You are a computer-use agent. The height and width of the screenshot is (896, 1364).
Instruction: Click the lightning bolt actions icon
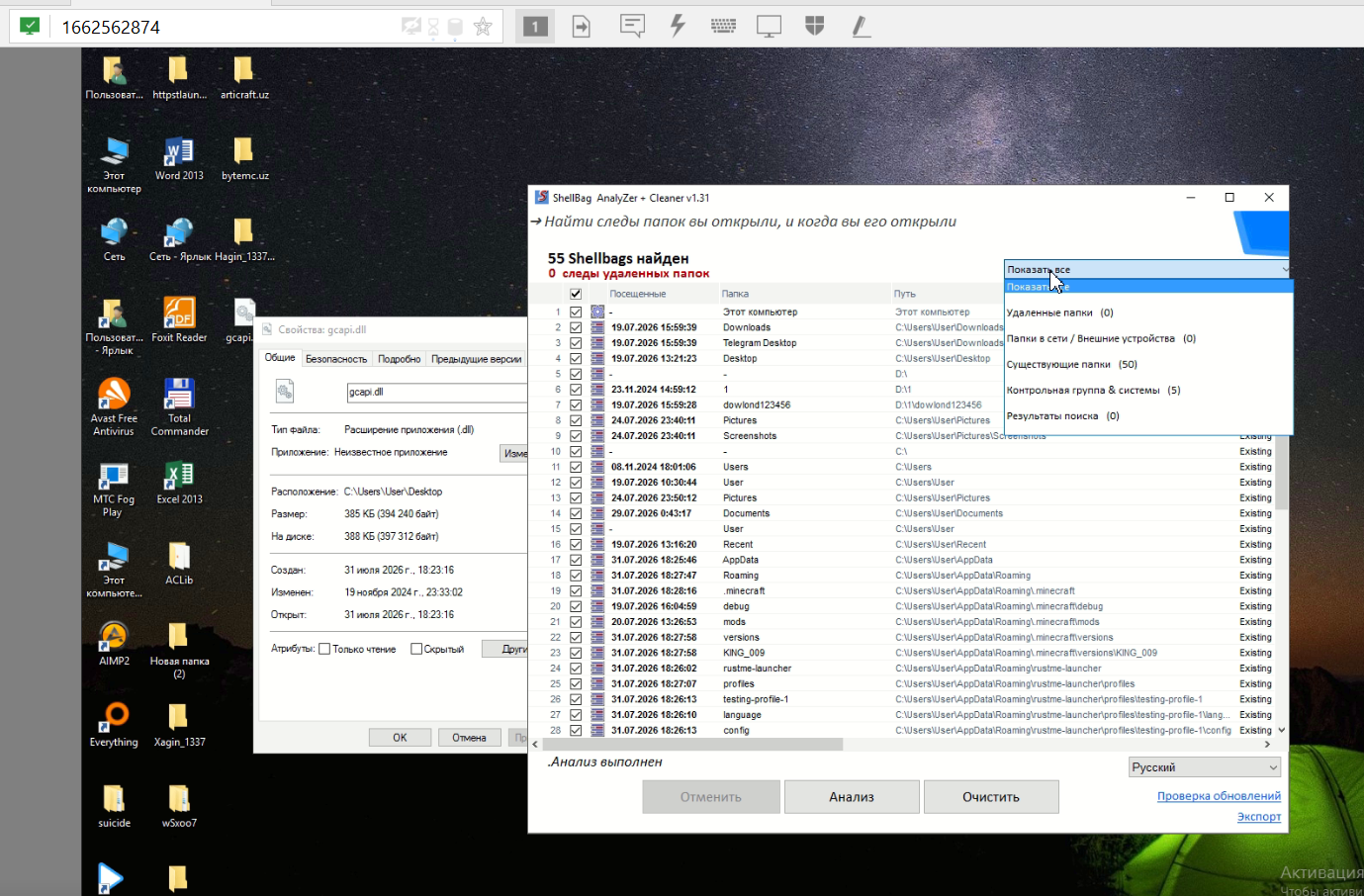point(678,26)
